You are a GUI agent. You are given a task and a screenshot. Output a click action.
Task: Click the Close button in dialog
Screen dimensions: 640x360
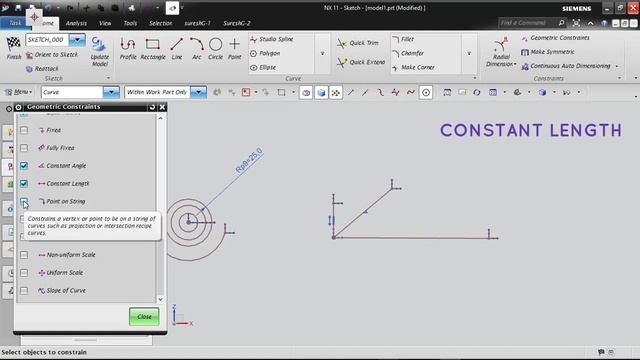(144, 317)
